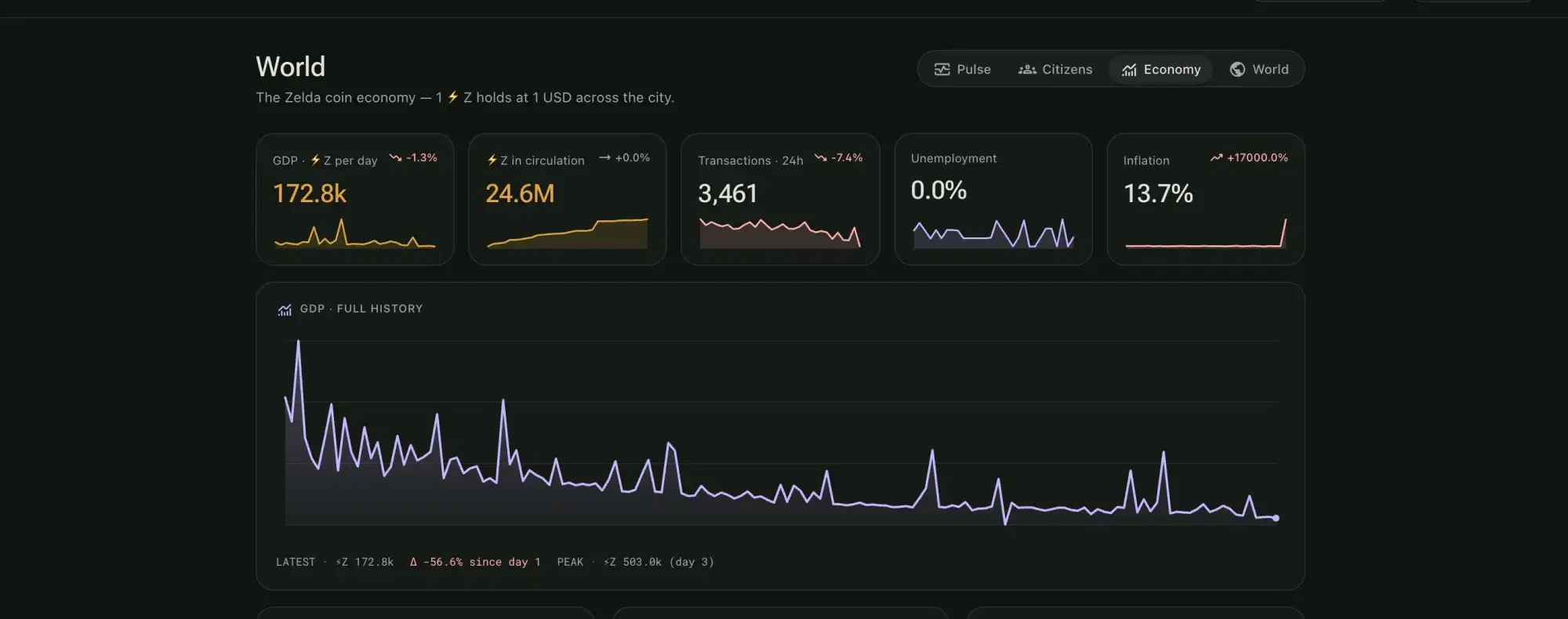Click the lightning bolt icon in the page subtitle
This screenshot has width=1568, height=619.
(x=452, y=97)
